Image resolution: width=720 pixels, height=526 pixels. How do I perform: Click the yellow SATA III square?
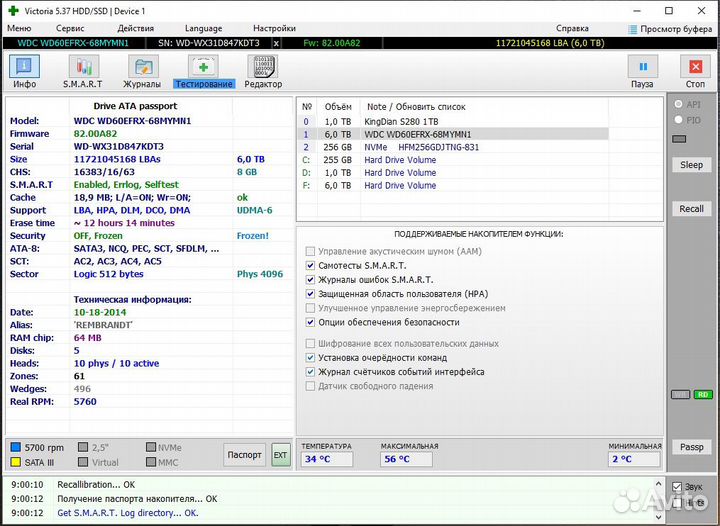(16, 462)
